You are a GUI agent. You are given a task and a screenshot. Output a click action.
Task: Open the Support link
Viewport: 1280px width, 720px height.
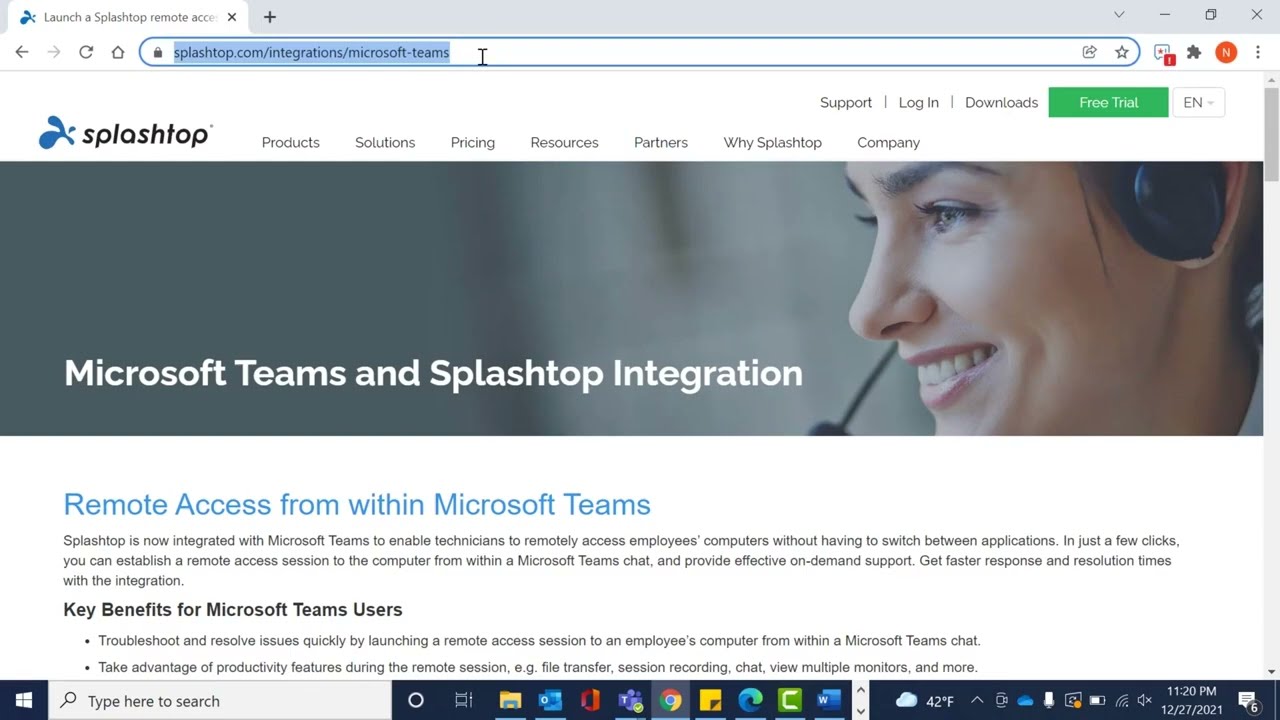[846, 102]
